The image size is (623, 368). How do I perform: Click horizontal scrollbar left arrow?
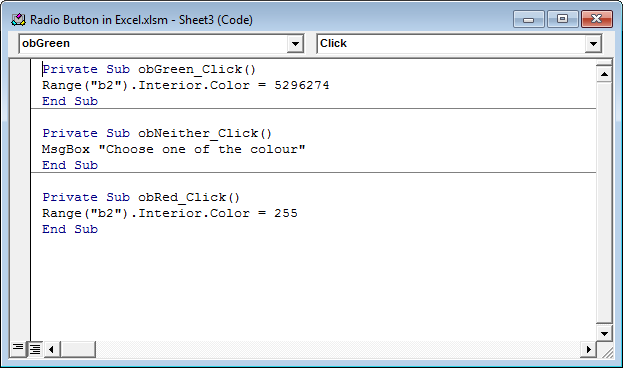click(x=52, y=349)
